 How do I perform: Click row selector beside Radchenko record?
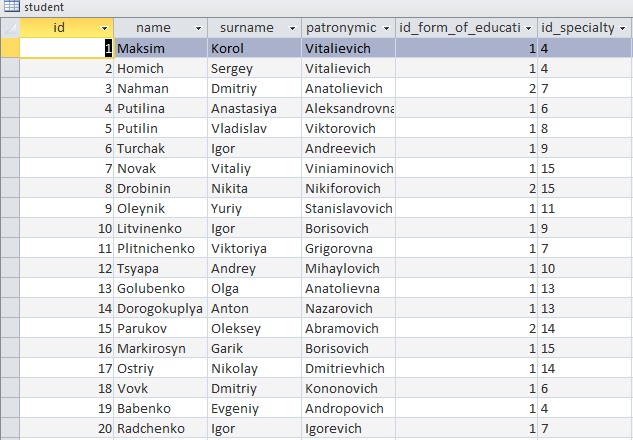coord(9,428)
